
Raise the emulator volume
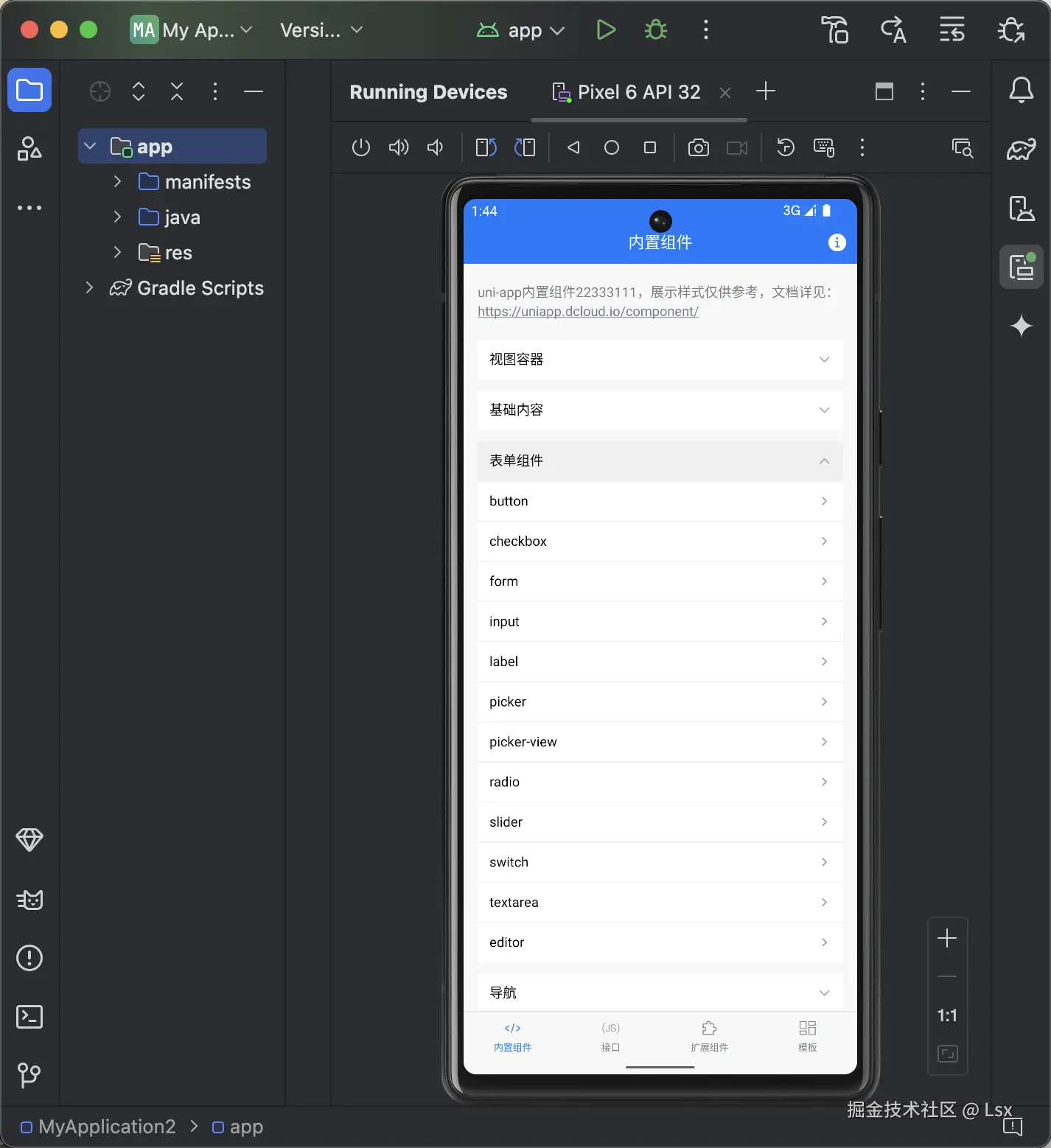click(399, 147)
